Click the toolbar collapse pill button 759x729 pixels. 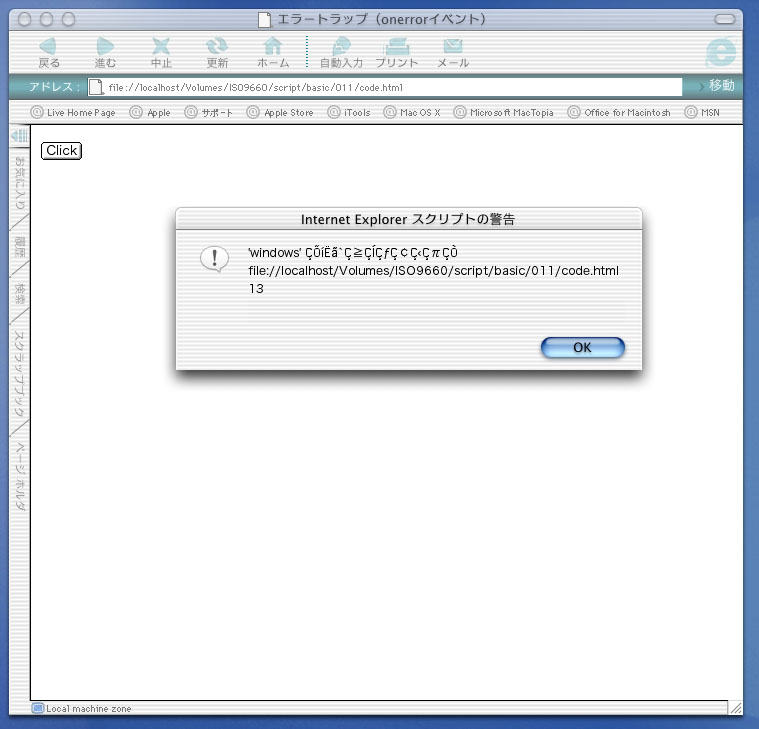(x=725, y=19)
